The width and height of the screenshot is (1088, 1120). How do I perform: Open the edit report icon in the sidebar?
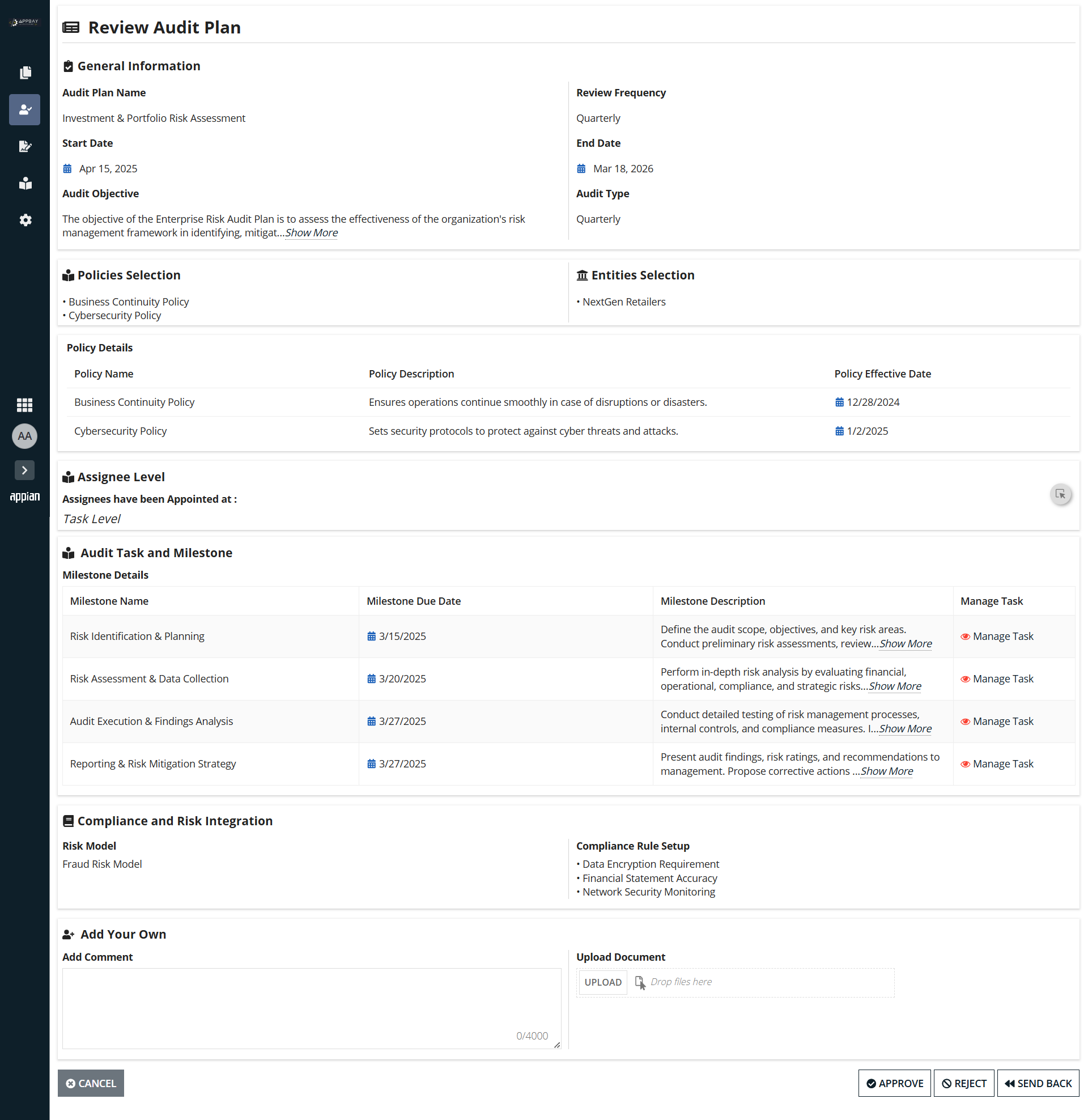(25, 147)
